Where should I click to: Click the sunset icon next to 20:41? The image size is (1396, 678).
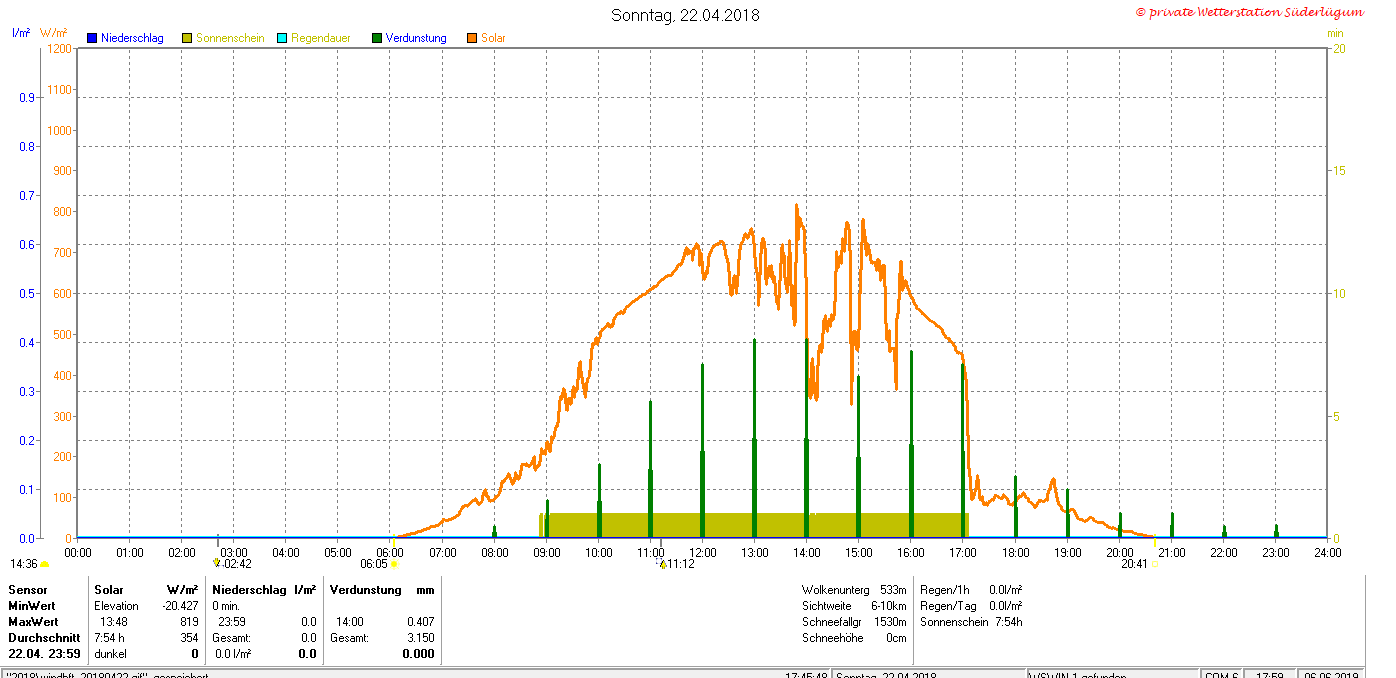1154,564
